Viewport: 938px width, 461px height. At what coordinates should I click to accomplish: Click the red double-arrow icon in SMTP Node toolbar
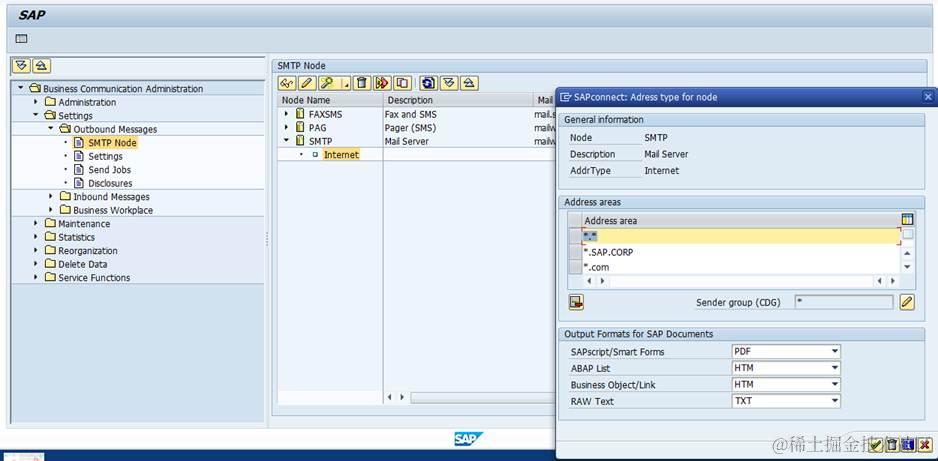382,83
